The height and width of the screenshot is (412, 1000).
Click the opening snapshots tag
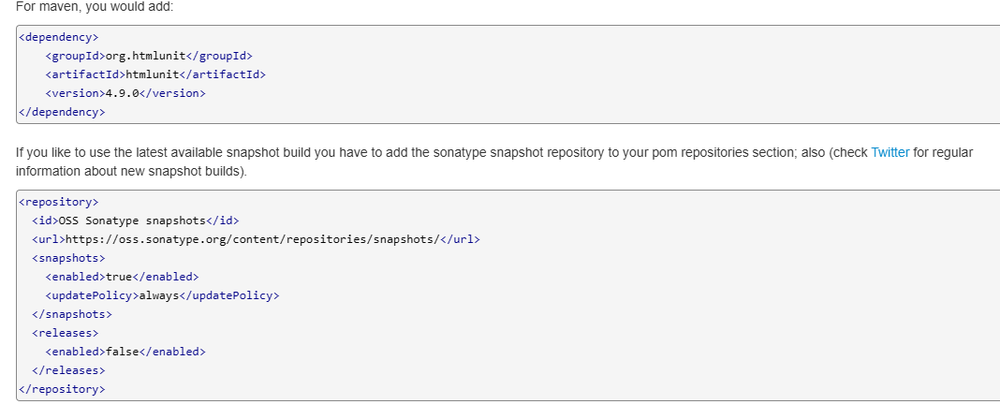pos(69,258)
